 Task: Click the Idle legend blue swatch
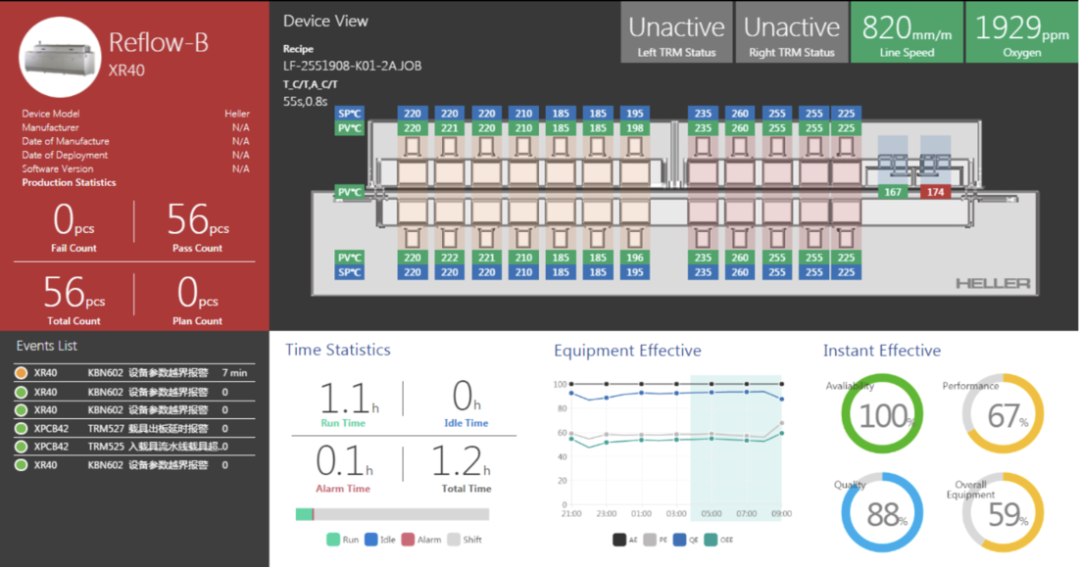(371, 539)
